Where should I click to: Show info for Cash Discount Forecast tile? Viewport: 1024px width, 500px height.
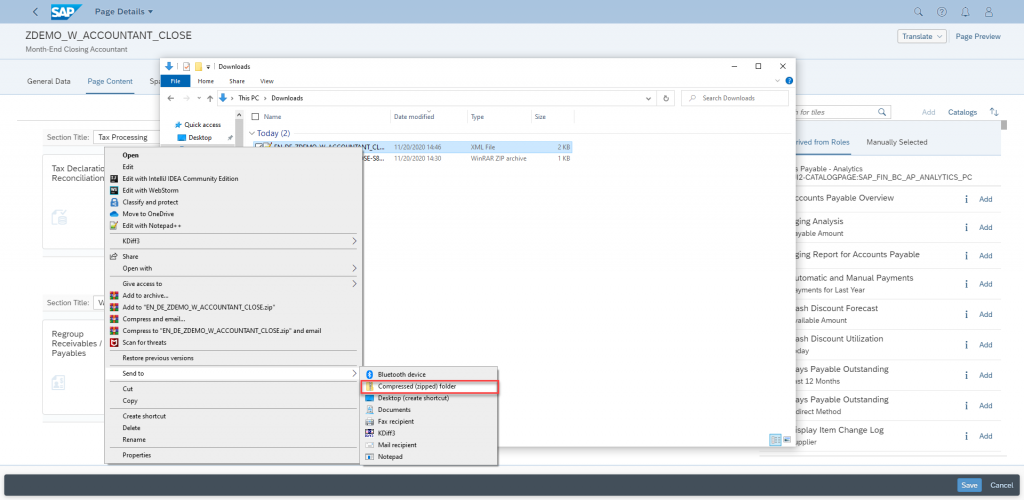[966, 314]
